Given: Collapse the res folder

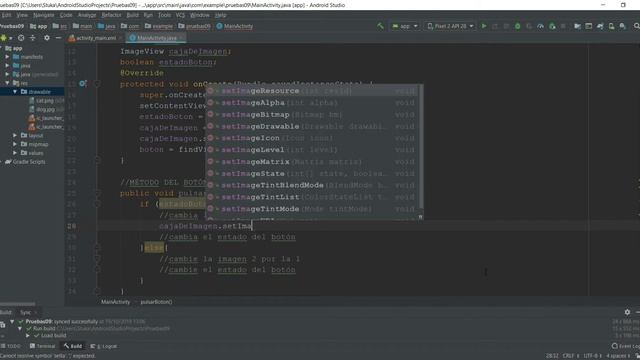Looking at the screenshot, I should pyautogui.click(x=7, y=83).
